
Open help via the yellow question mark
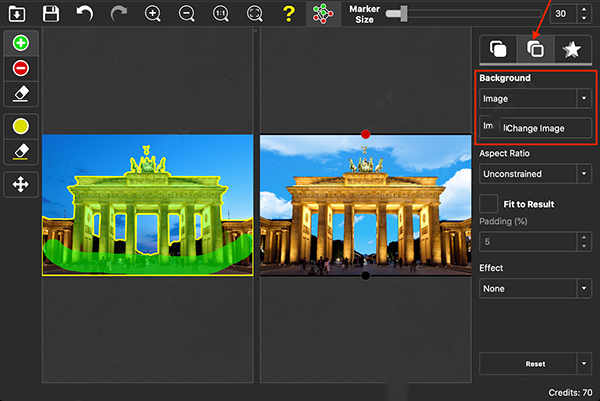[x=289, y=14]
